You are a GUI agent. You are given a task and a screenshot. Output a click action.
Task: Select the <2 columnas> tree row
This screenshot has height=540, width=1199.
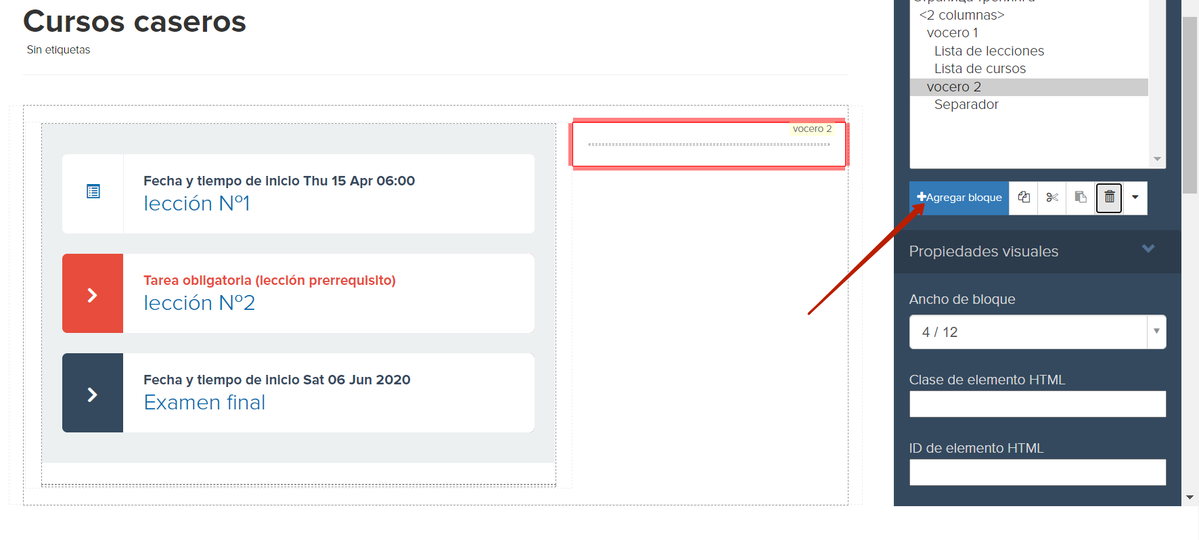pyautogui.click(x=961, y=15)
